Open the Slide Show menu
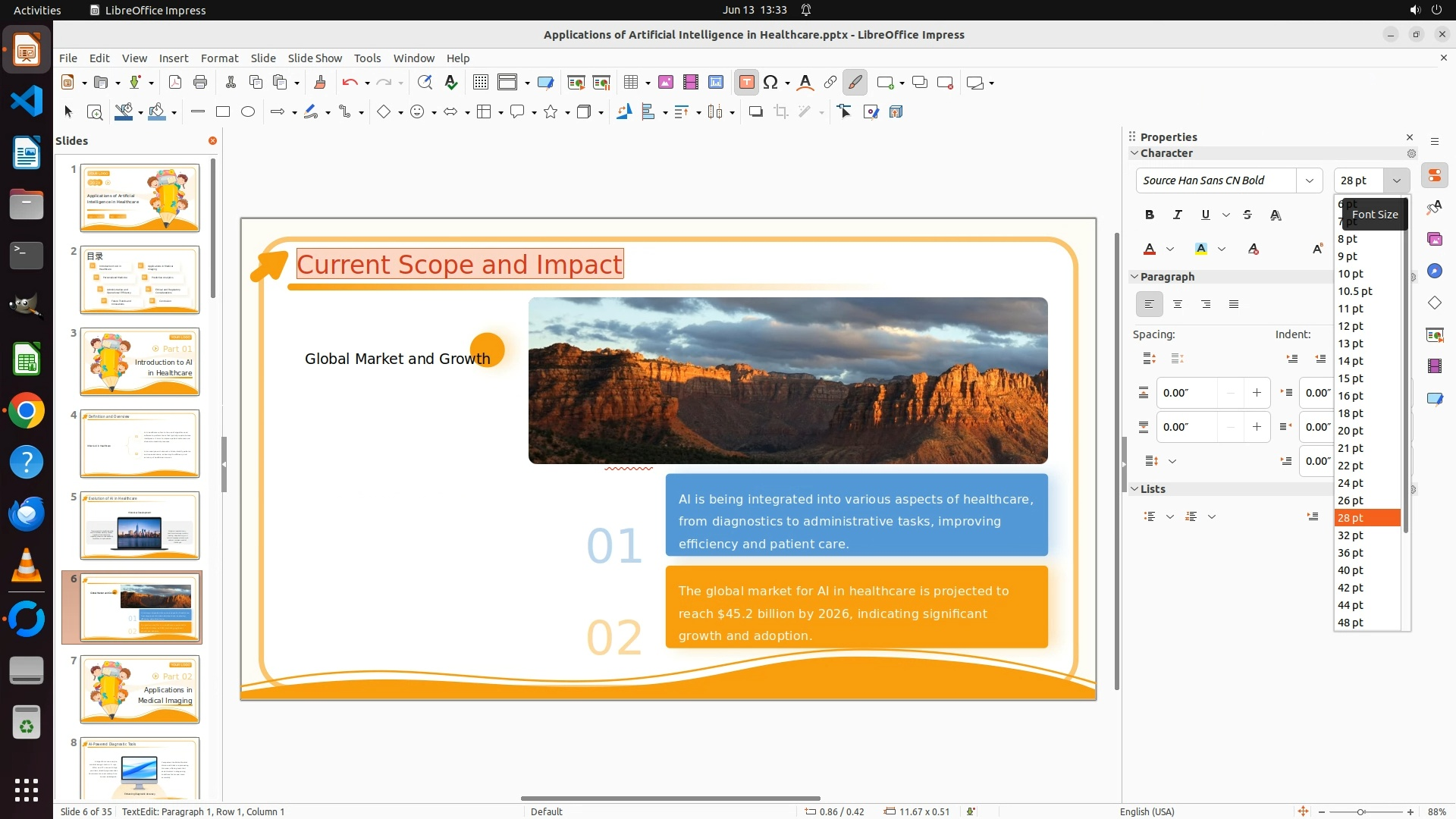This screenshot has height=819, width=1456. pyautogui.click(x=315, y=58)
